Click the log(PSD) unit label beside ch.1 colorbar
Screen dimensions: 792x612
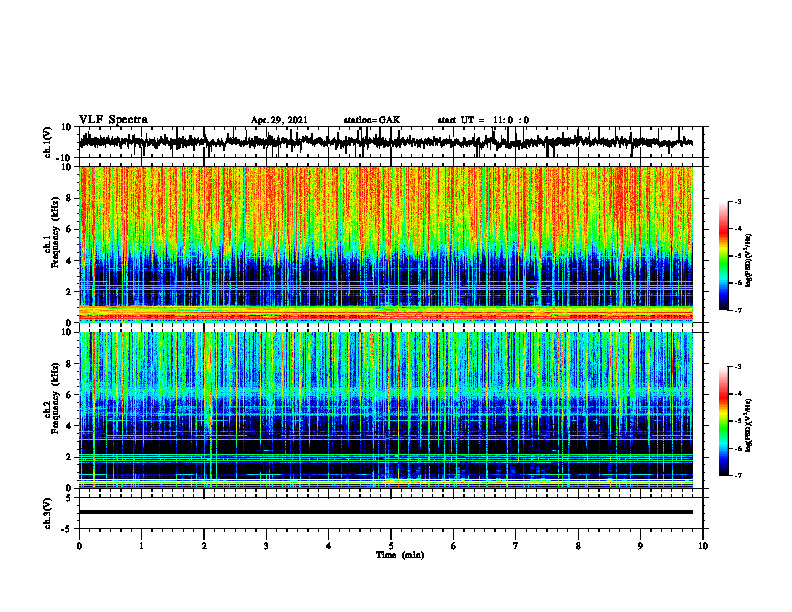click(748, 261)
